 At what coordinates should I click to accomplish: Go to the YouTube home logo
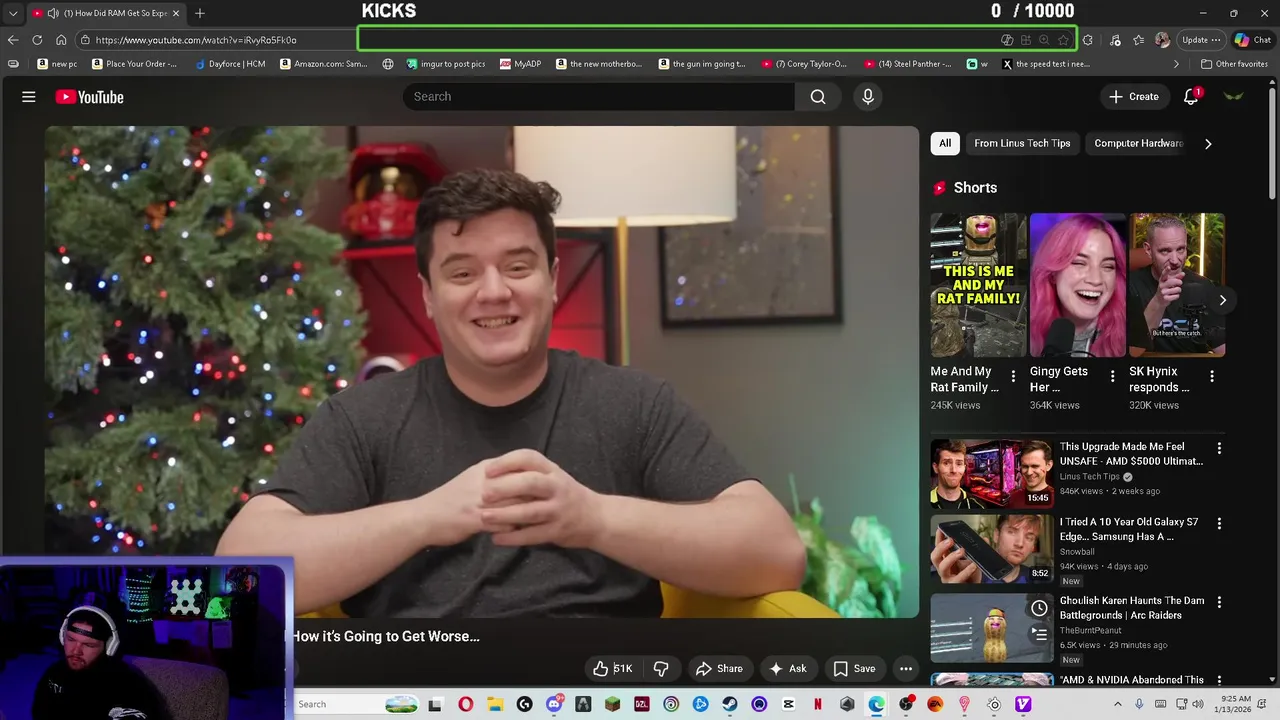pyautogui.click(x=89, y=97)
